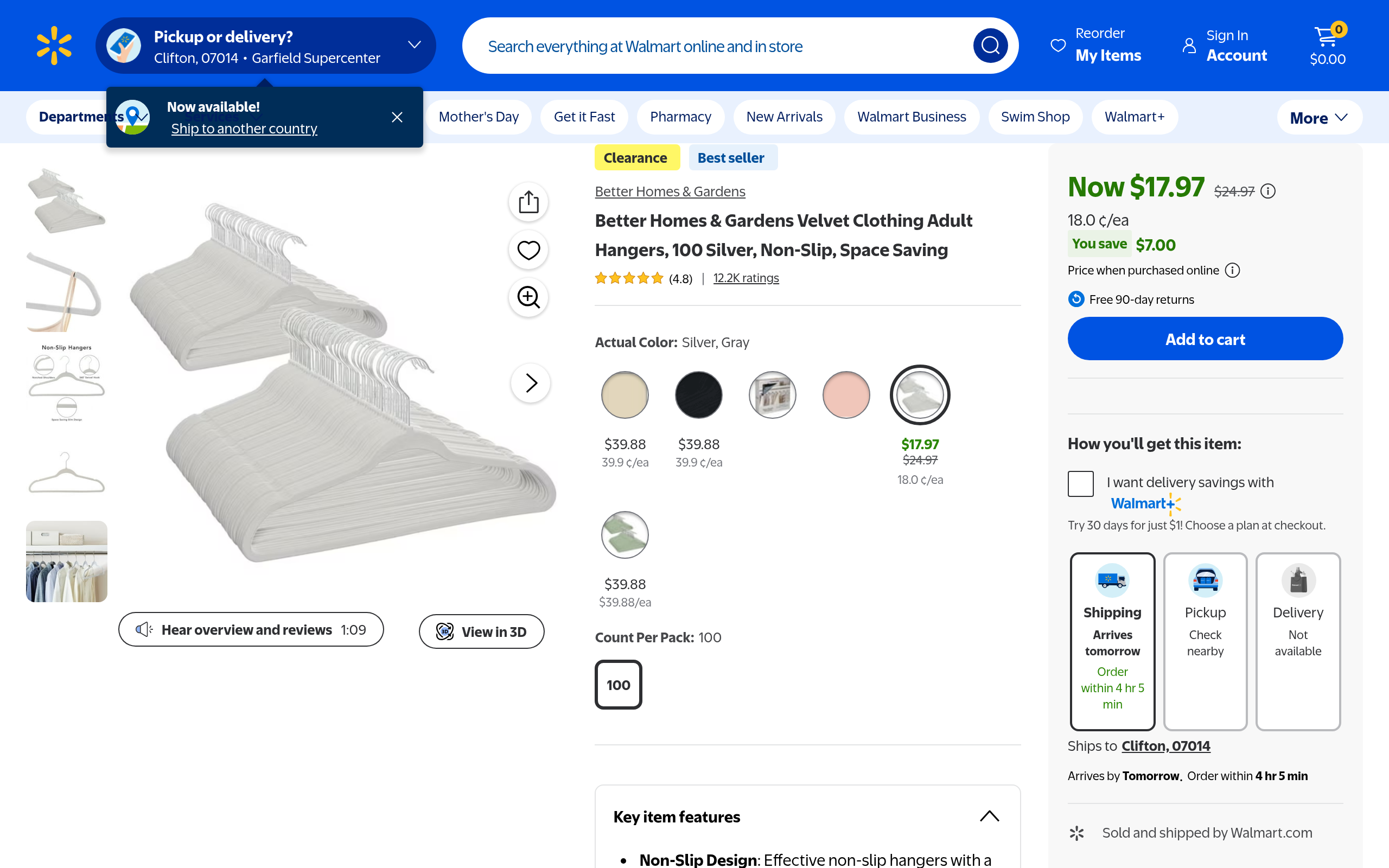Select Non-Slip Hangers diagram thumbnail
This screenshot has width=1389, height=868.
67,381
